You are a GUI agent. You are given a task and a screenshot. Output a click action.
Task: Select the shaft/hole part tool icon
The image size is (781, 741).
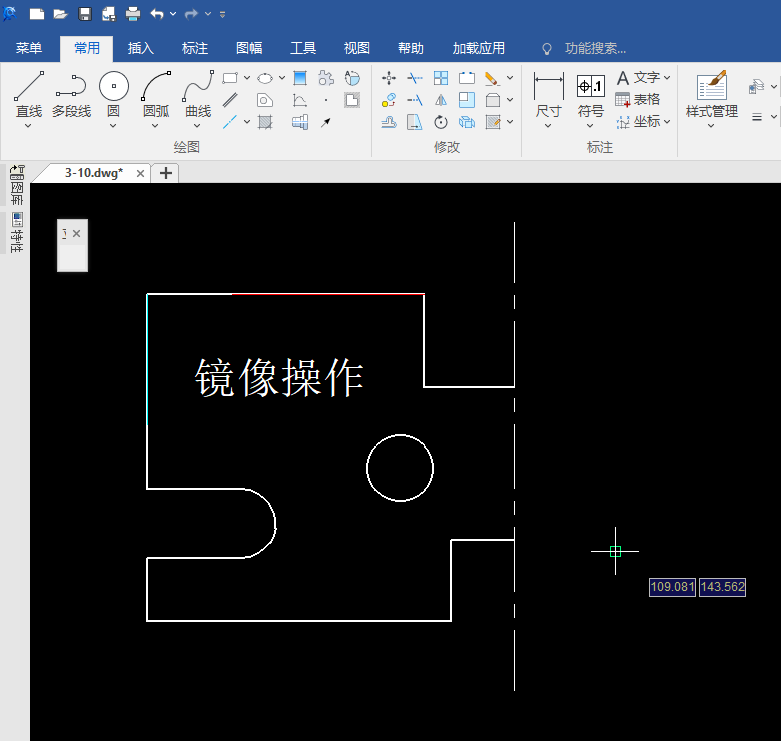pyautogui.click(x=300, y=122)
